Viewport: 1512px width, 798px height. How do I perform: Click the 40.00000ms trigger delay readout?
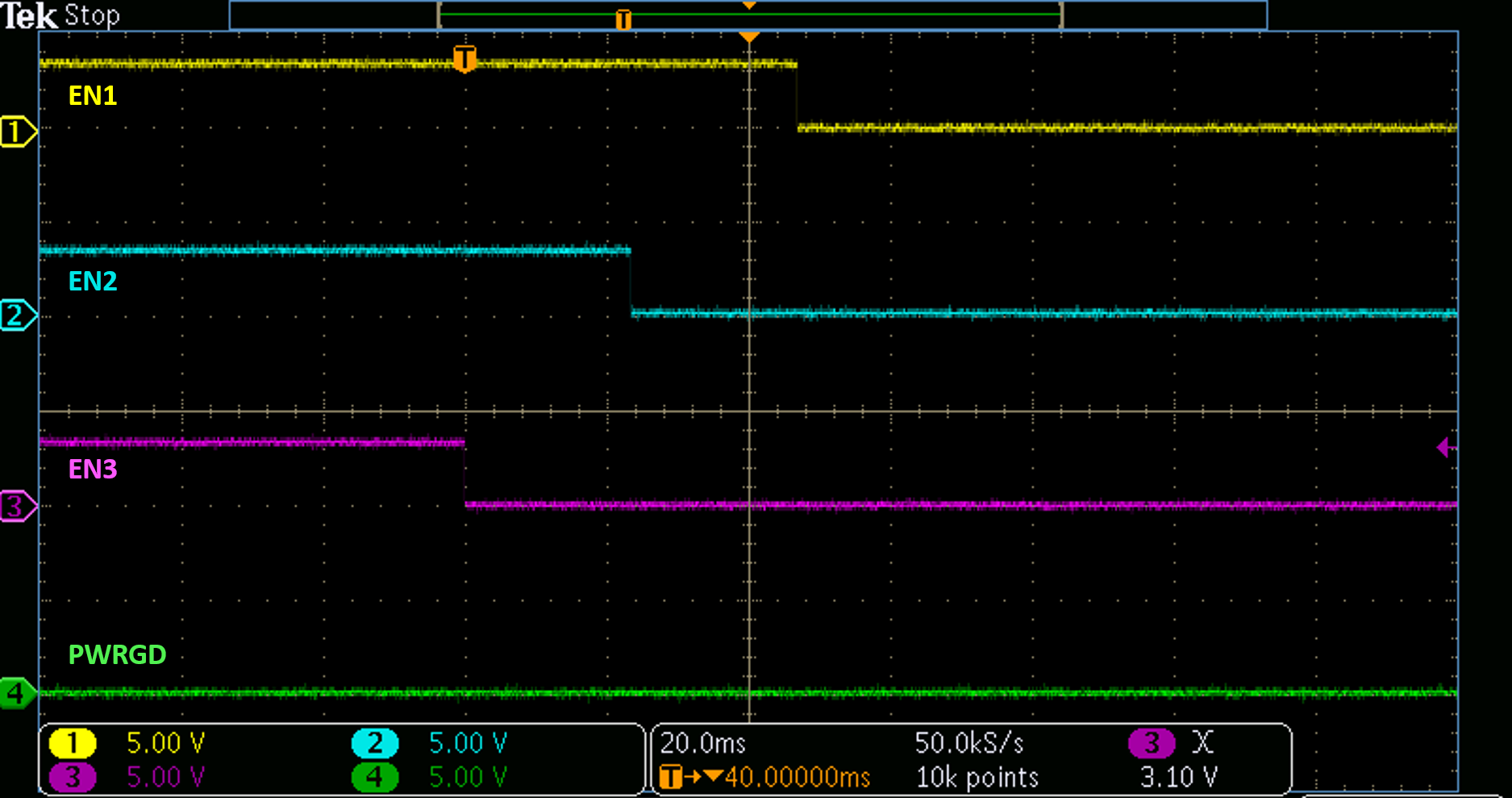[797, 777]
